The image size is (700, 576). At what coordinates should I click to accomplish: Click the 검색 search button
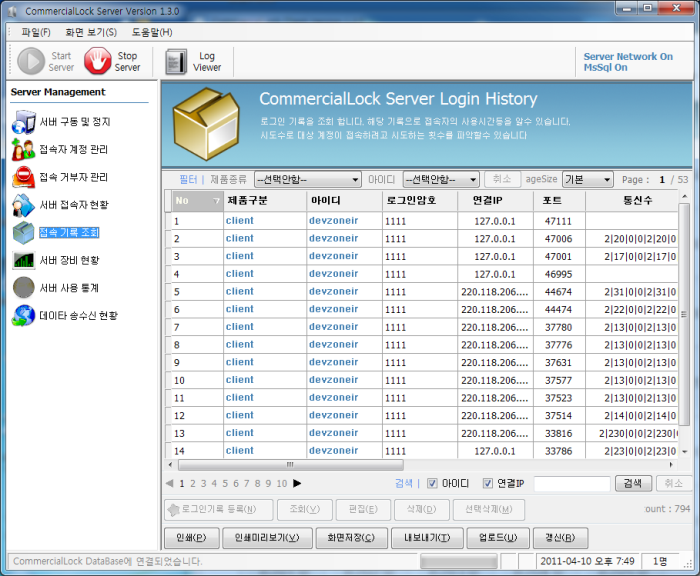coord(633,483)
